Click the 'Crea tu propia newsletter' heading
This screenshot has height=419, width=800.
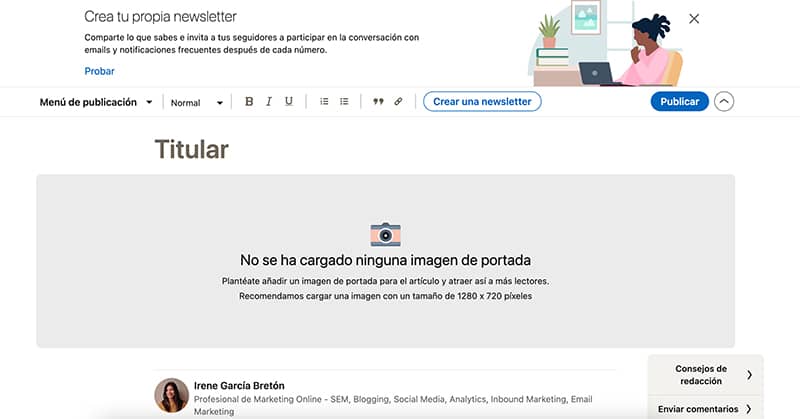tap(160, 17)
